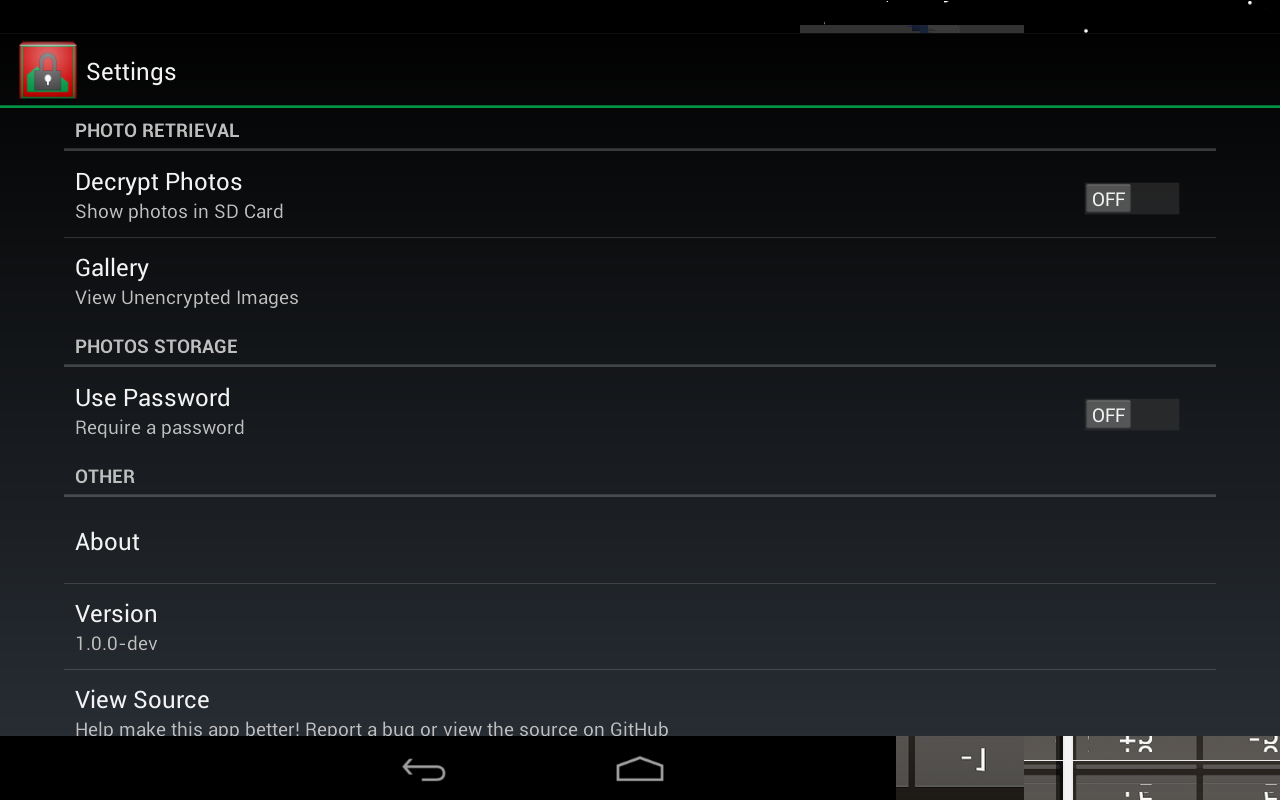Tap the "Help make this app better" description

point(372,729)
